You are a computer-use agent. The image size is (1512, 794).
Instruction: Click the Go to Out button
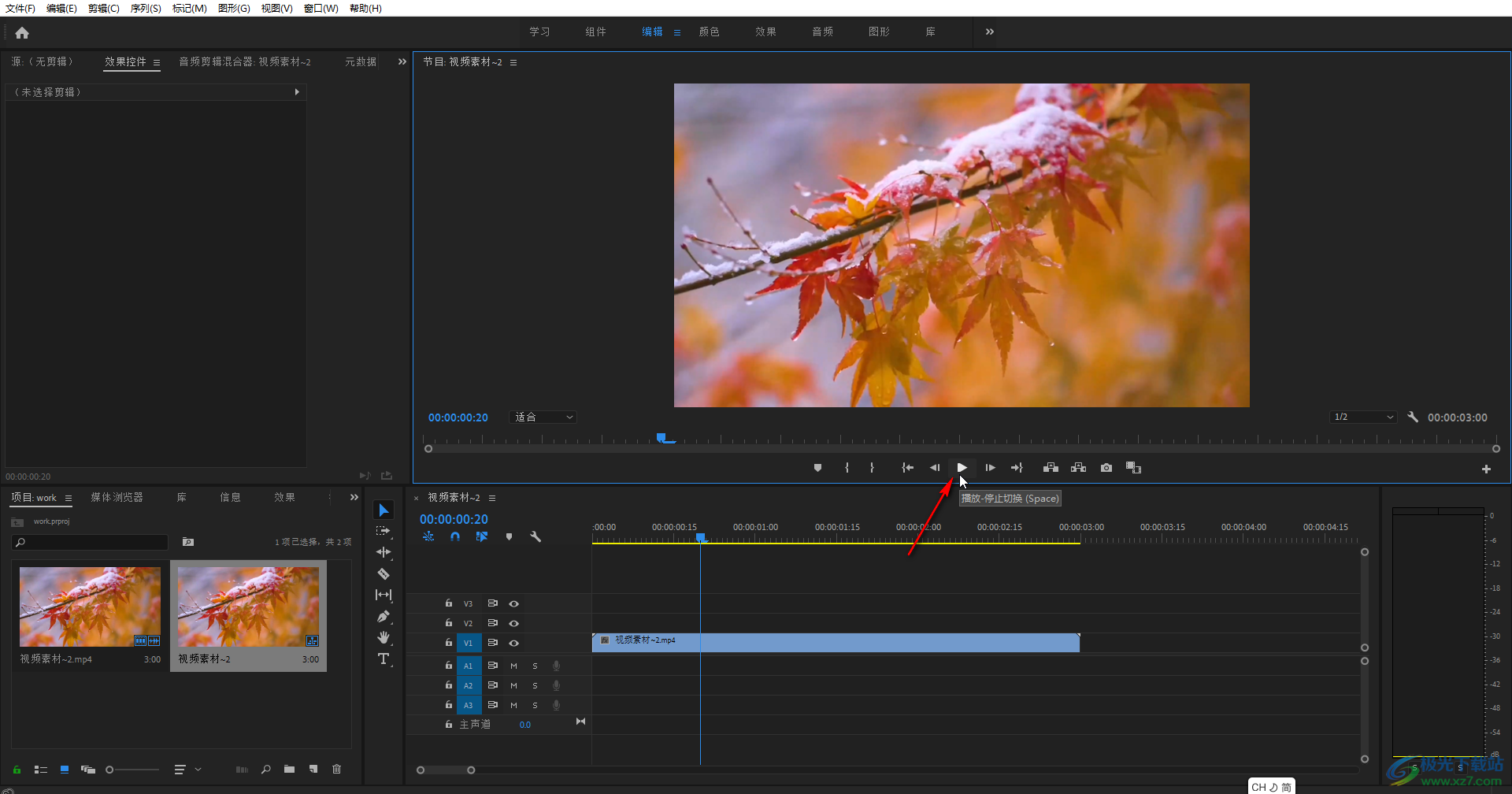tap(1017, 468)
